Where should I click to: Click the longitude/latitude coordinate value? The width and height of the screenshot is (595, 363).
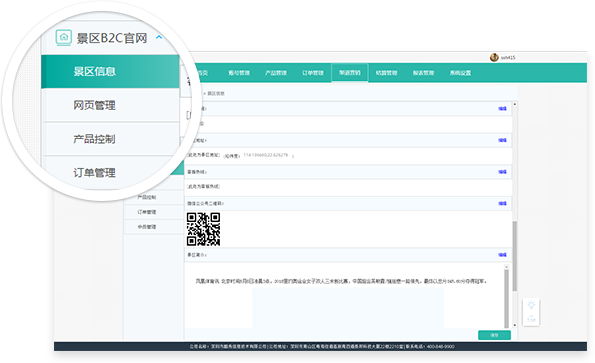pyautogui.click(x=266, y=155)
